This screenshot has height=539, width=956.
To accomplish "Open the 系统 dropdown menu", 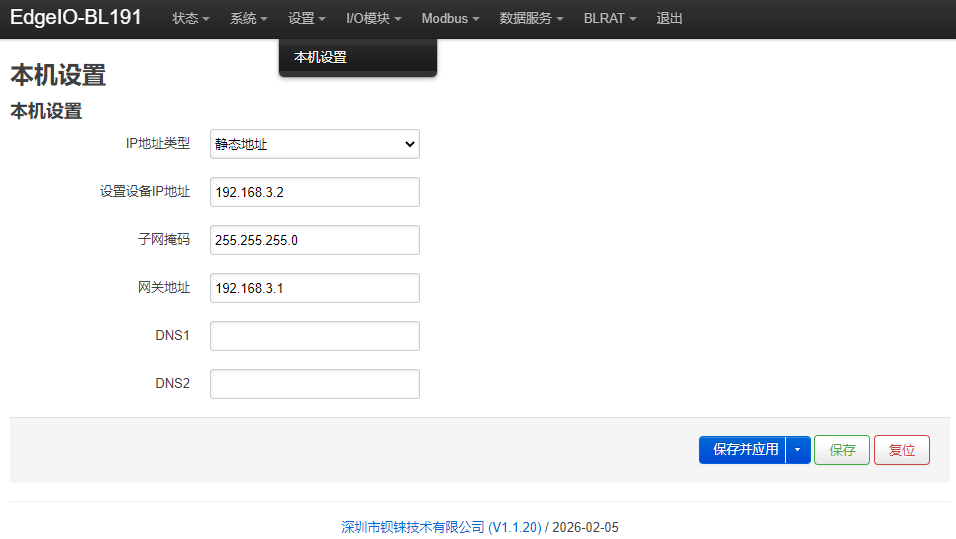I will coord(248,18).
